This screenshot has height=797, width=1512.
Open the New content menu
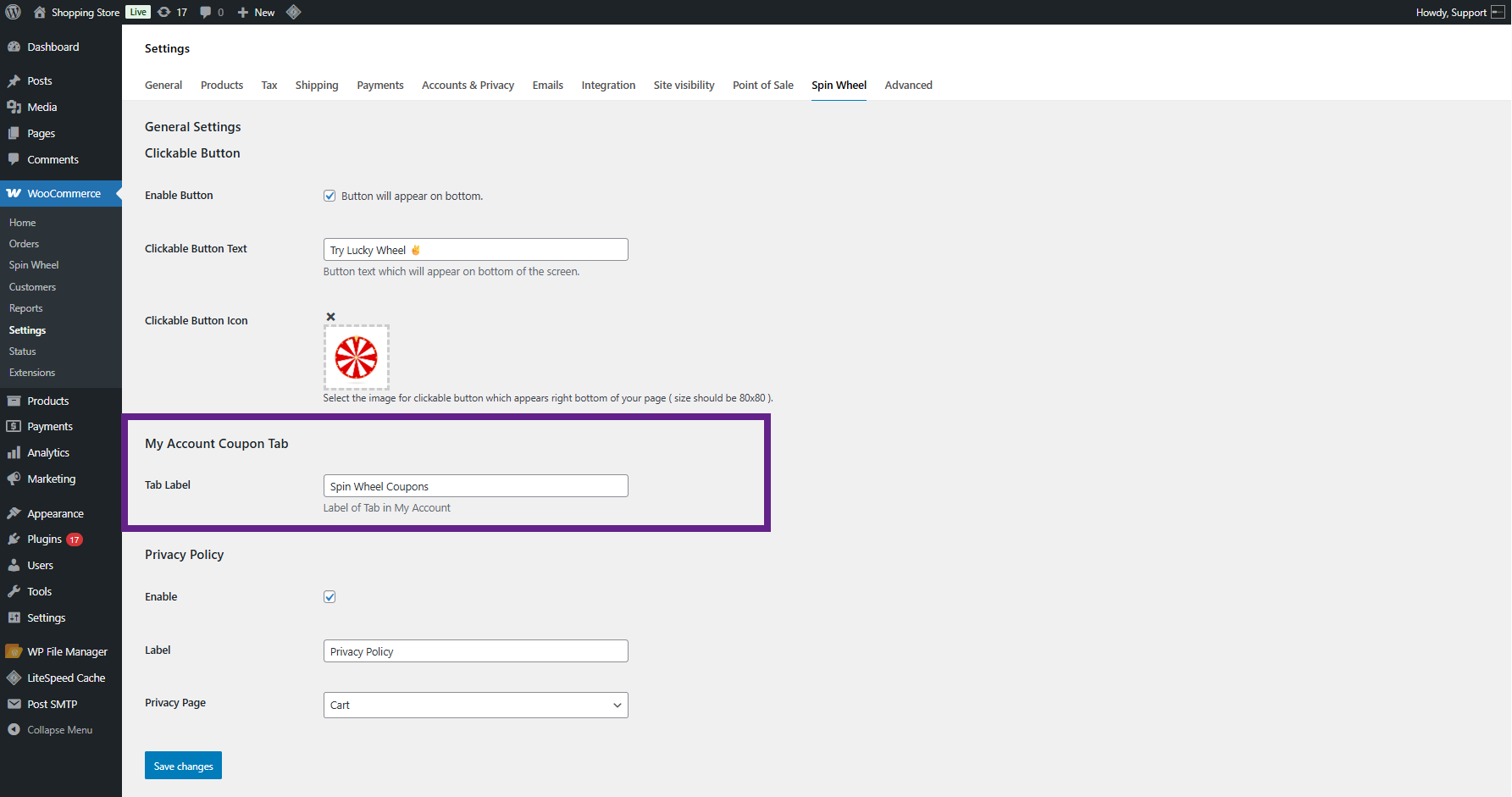256,12
